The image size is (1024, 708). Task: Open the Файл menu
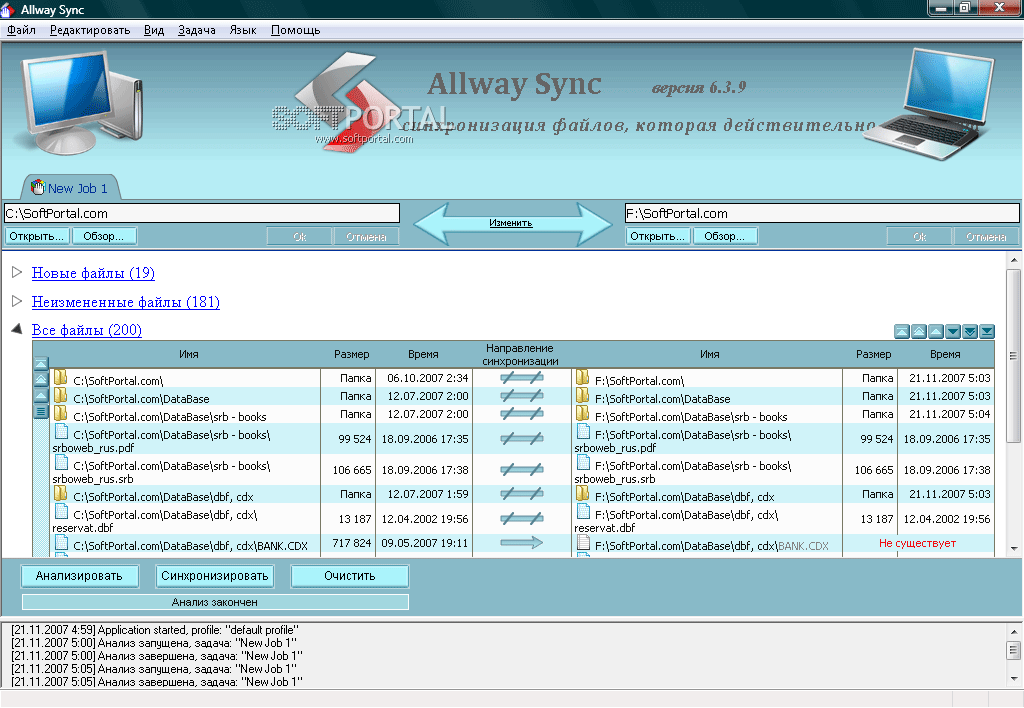tap(22, 30)
